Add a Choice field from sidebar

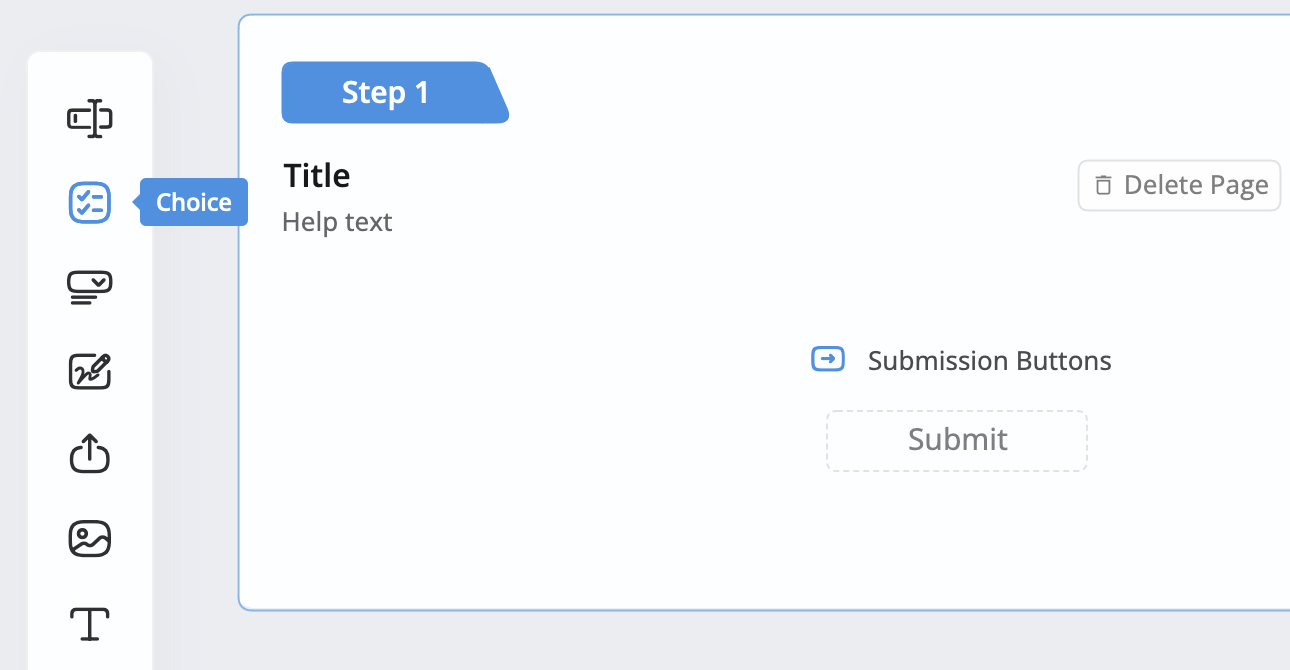click(90, 203)
